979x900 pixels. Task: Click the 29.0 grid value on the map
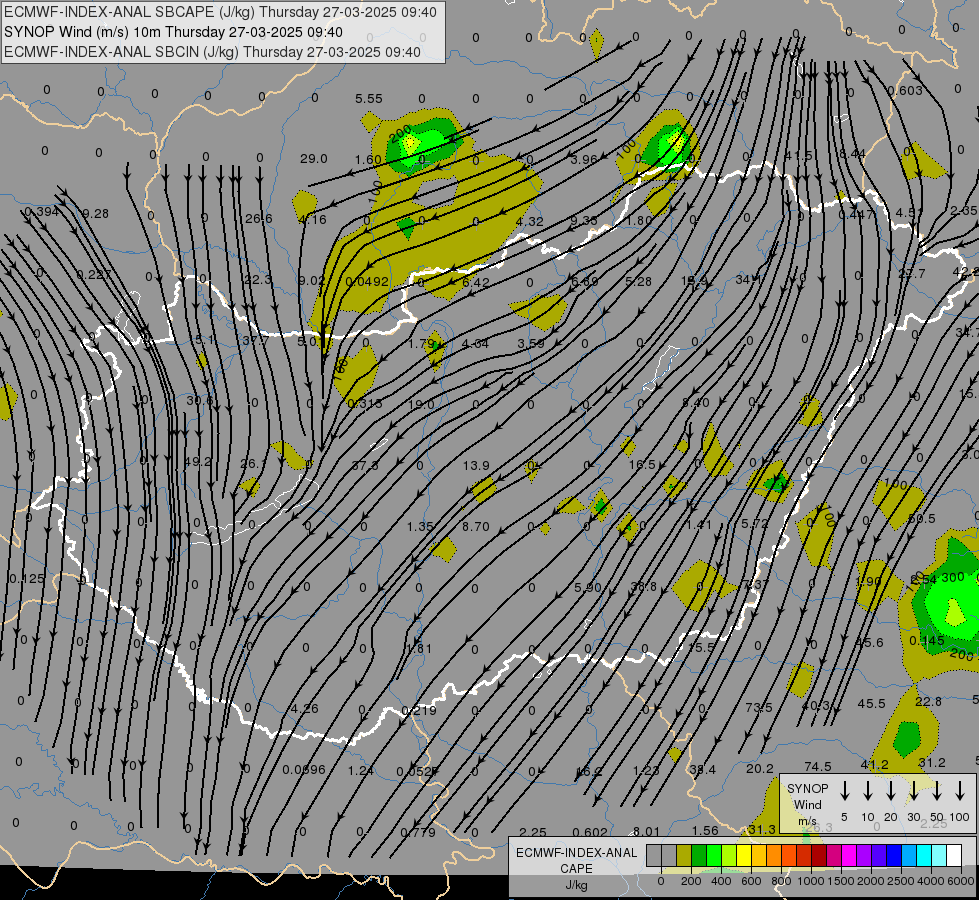(x=313, y=159)
